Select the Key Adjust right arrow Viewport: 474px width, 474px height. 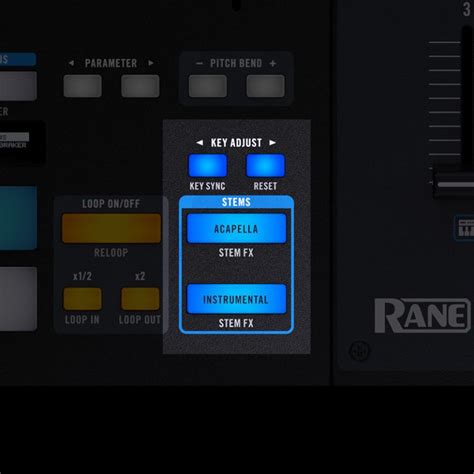272,143
